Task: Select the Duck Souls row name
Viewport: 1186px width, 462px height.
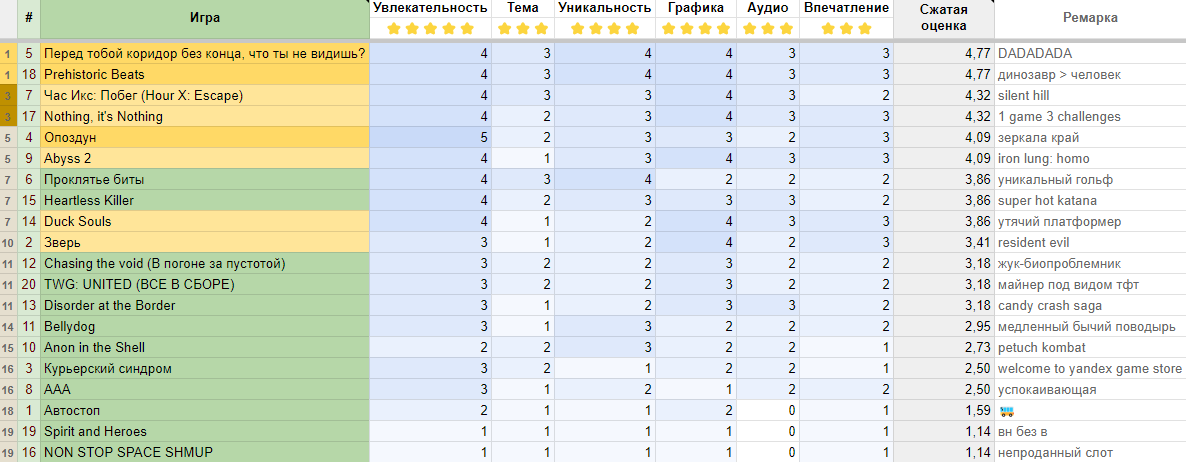Action: coord(205,222)
